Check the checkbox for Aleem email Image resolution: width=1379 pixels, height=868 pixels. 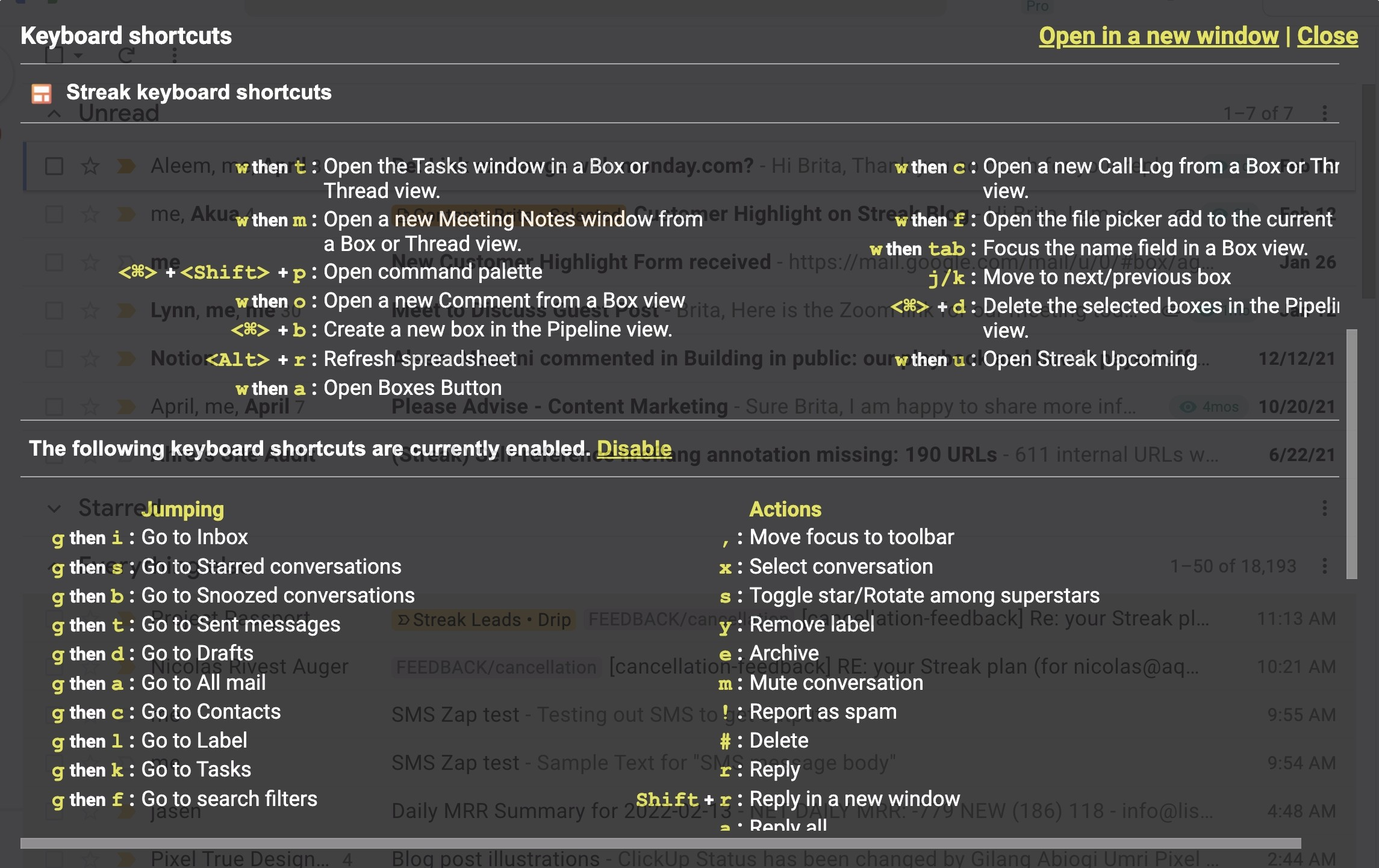coord(54,166)
